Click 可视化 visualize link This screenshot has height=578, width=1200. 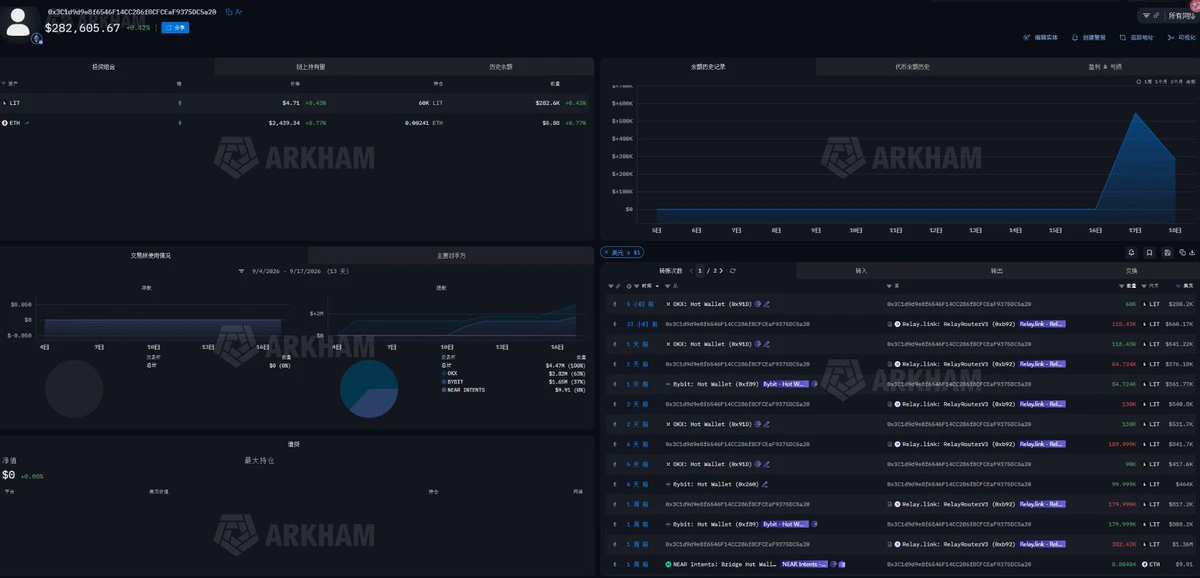(x=1181, y=37)
